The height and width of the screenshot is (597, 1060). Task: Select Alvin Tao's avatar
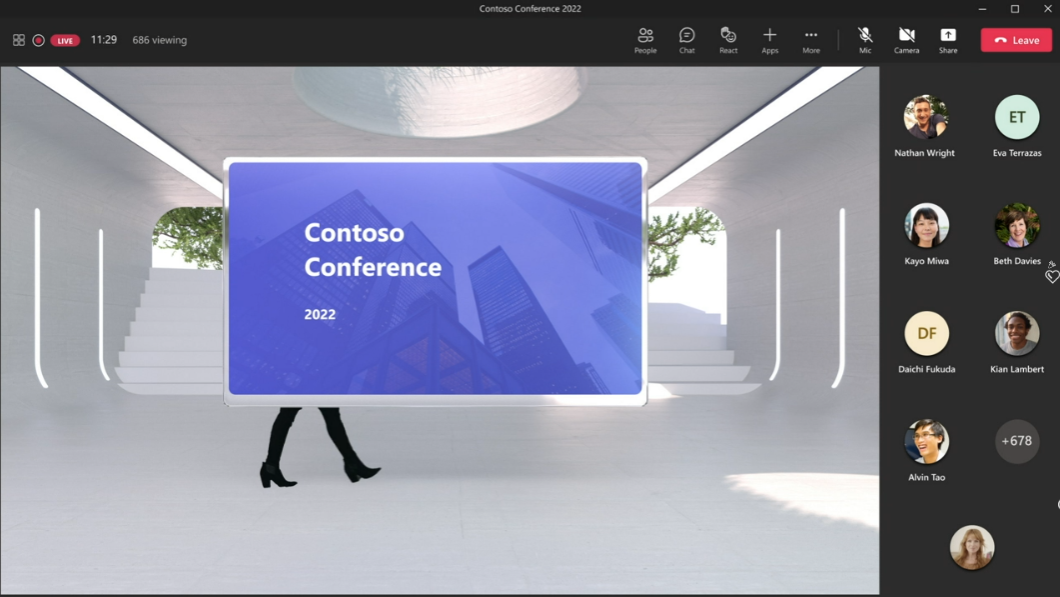click(926, 441)
